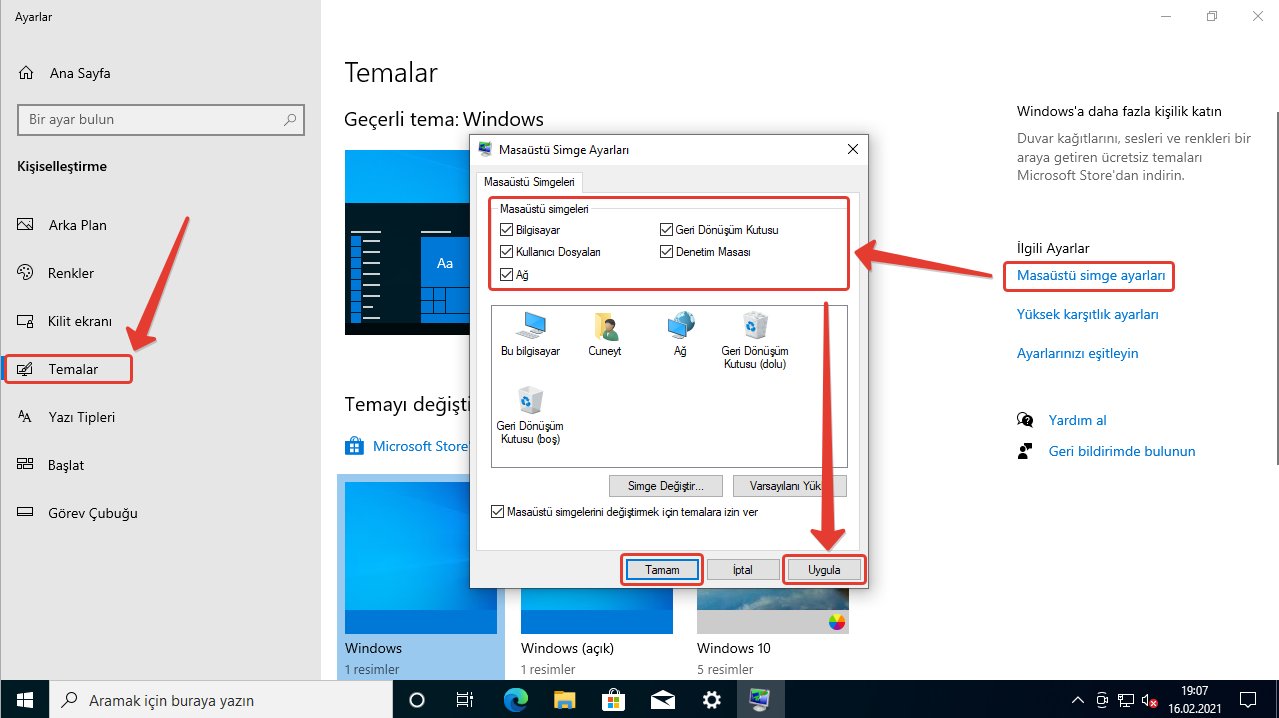The image size is (1279, 718).
Task: Disable themes changing desktop icons checkbox
Action: (498, 512)
